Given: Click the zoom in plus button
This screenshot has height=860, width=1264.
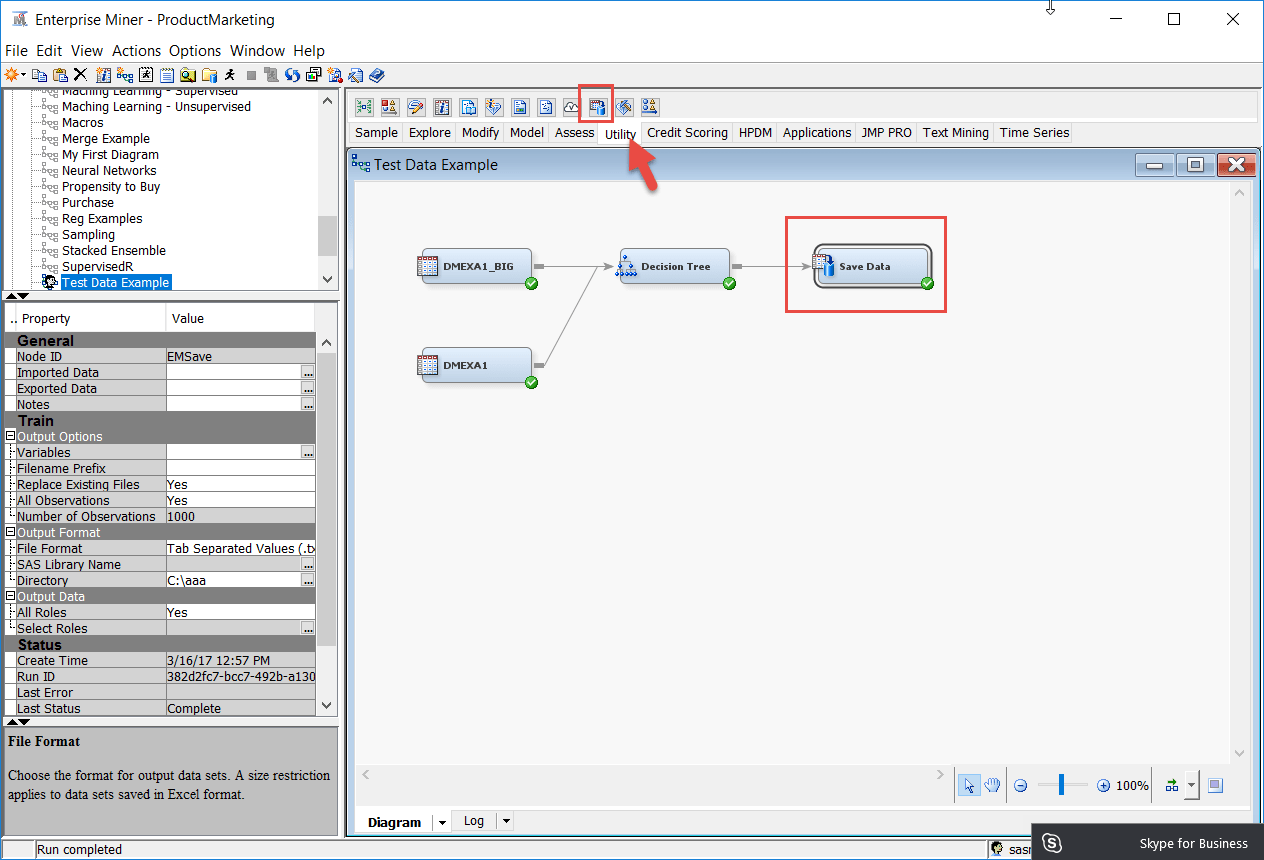Looking at the screenshot, I should [1103, 786].
